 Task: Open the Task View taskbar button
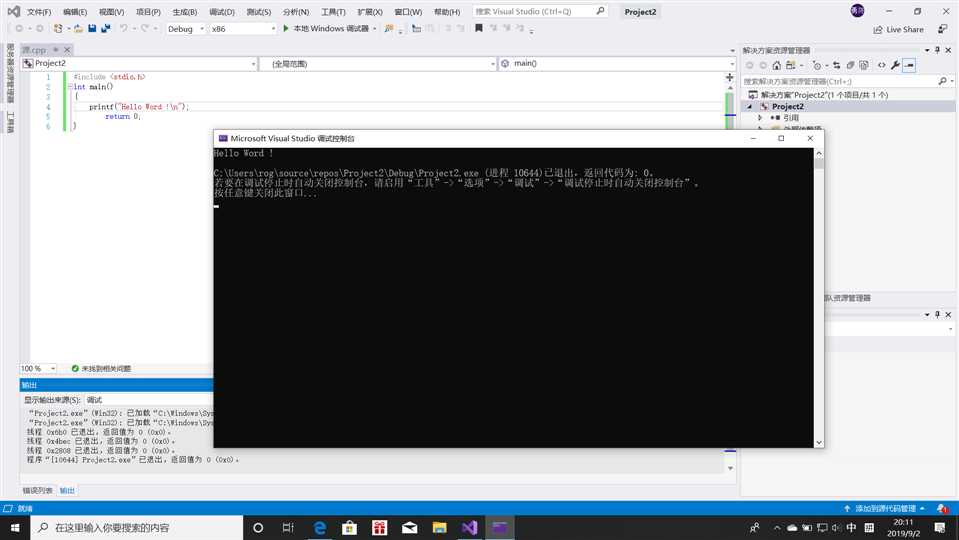288,527
